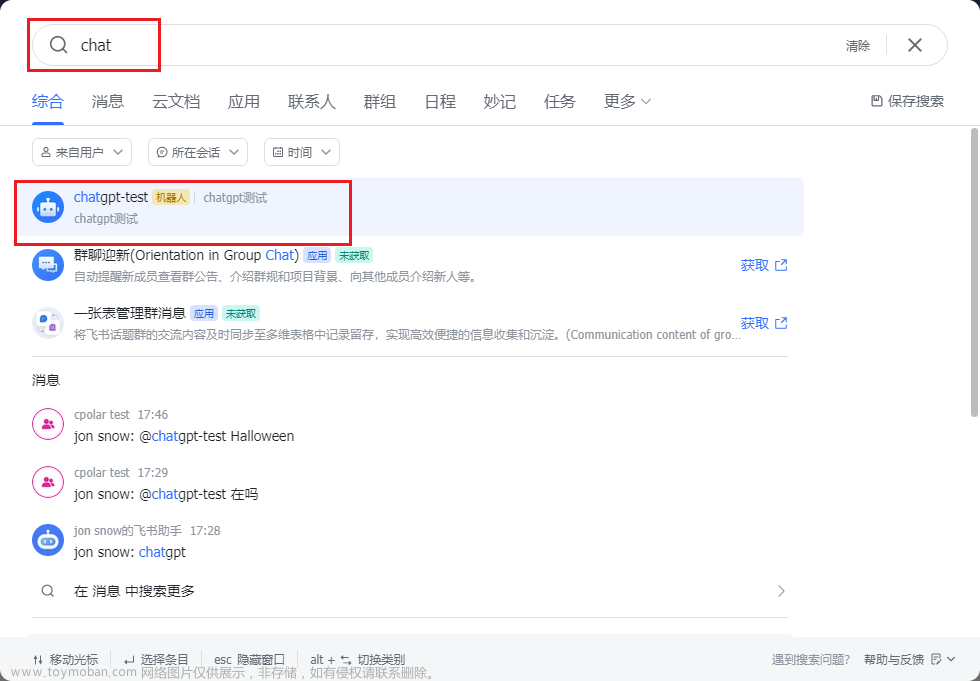Open message '@chatgpt-test 在吗'
Viewport: 980px width, 681px height.
409,483
